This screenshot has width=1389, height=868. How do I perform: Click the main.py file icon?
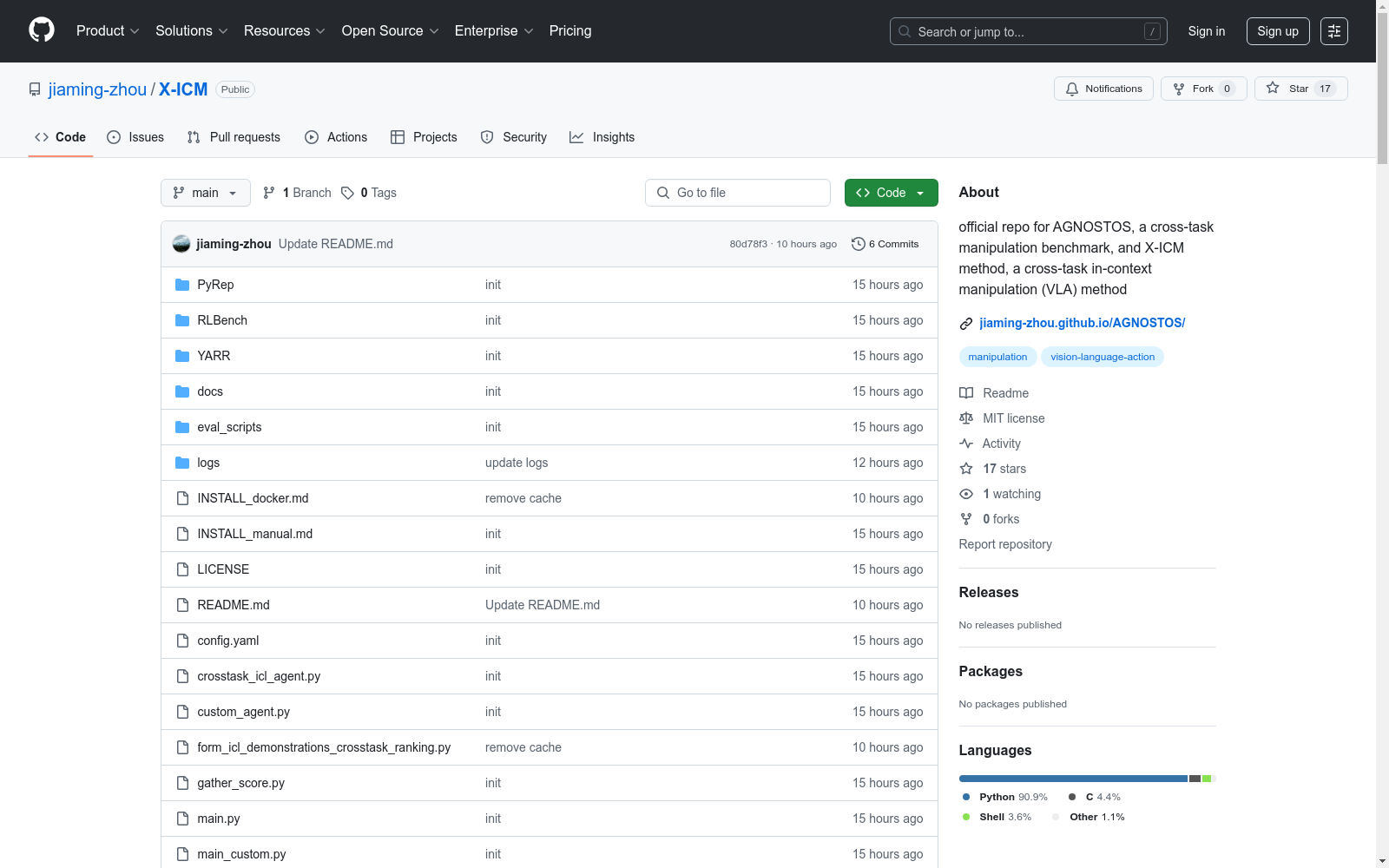pos(182,819)
